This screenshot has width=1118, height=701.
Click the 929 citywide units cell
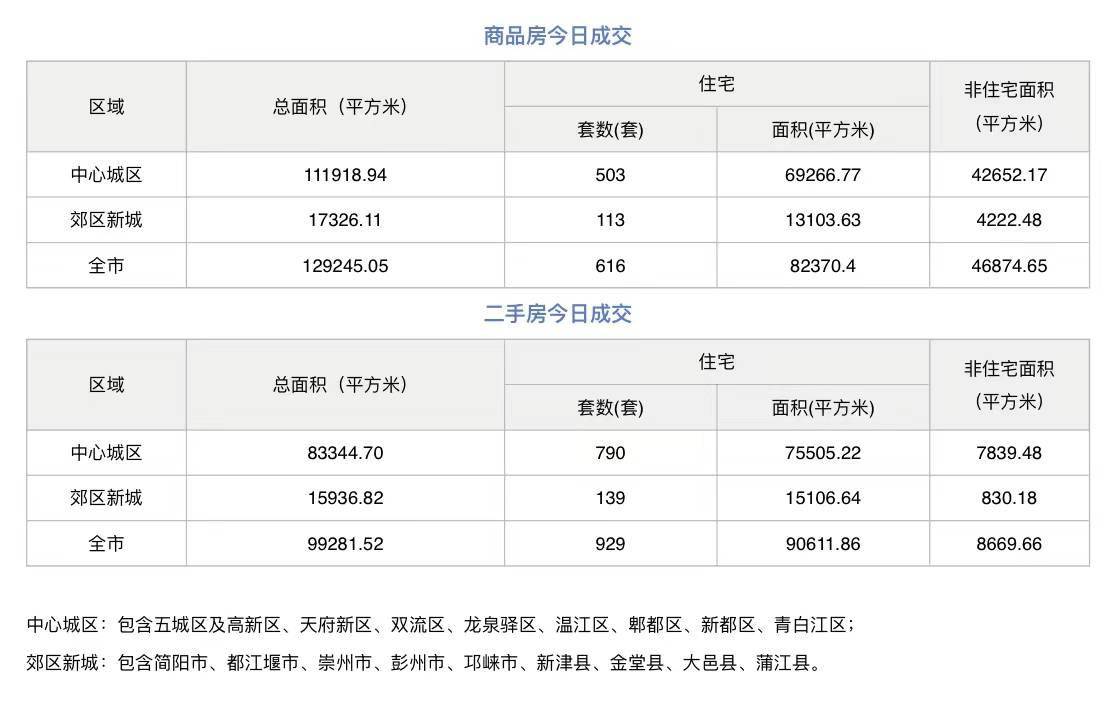pyautogui.click(x=610, y=544)
